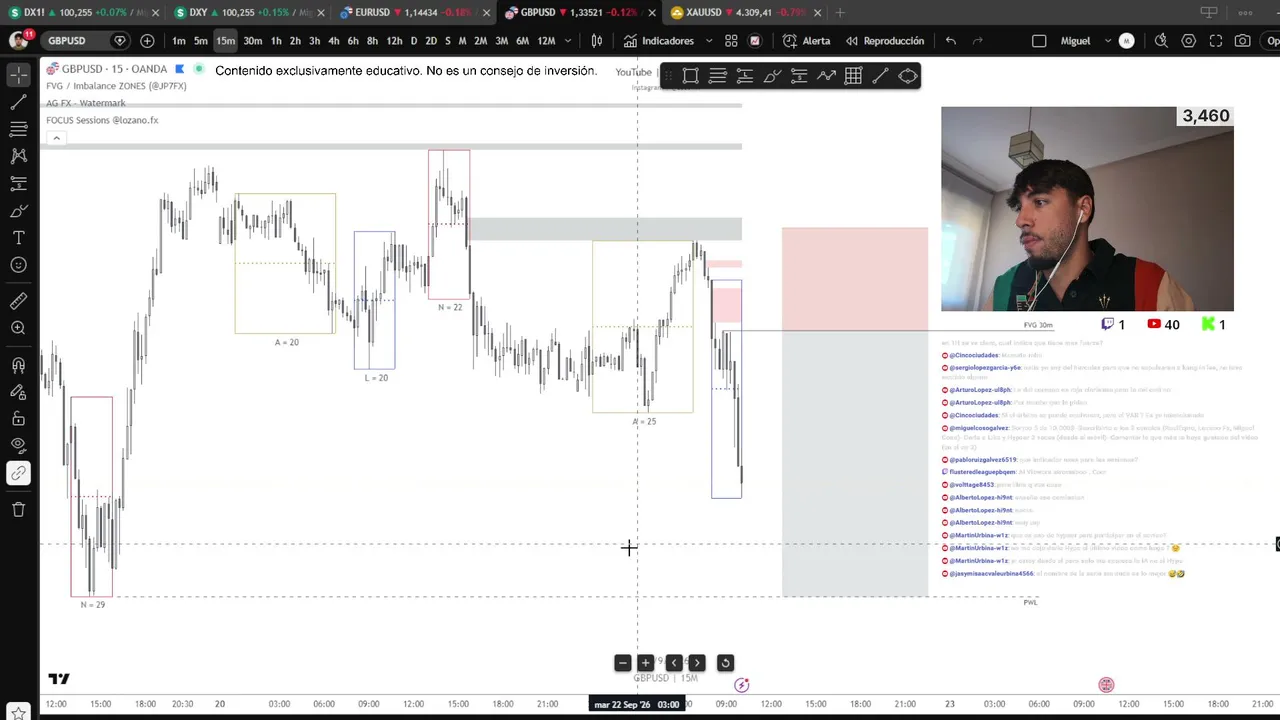Screen dimensions: 1280x720
Task: Select the ruler measure tool
Action: coord(18,301)
